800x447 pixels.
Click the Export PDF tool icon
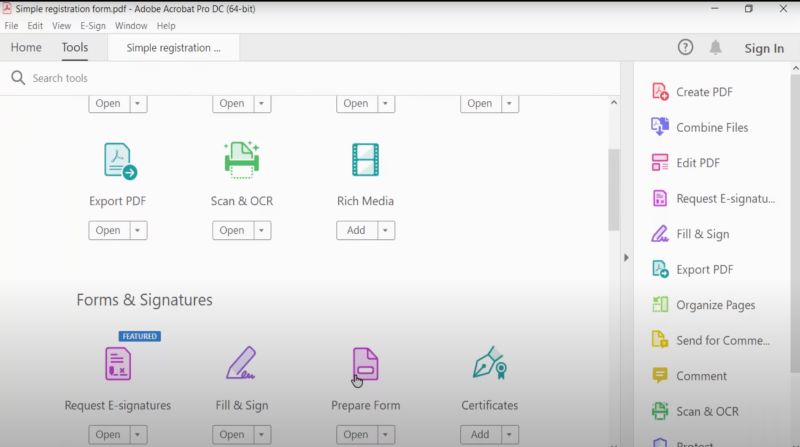coord(119,160)
